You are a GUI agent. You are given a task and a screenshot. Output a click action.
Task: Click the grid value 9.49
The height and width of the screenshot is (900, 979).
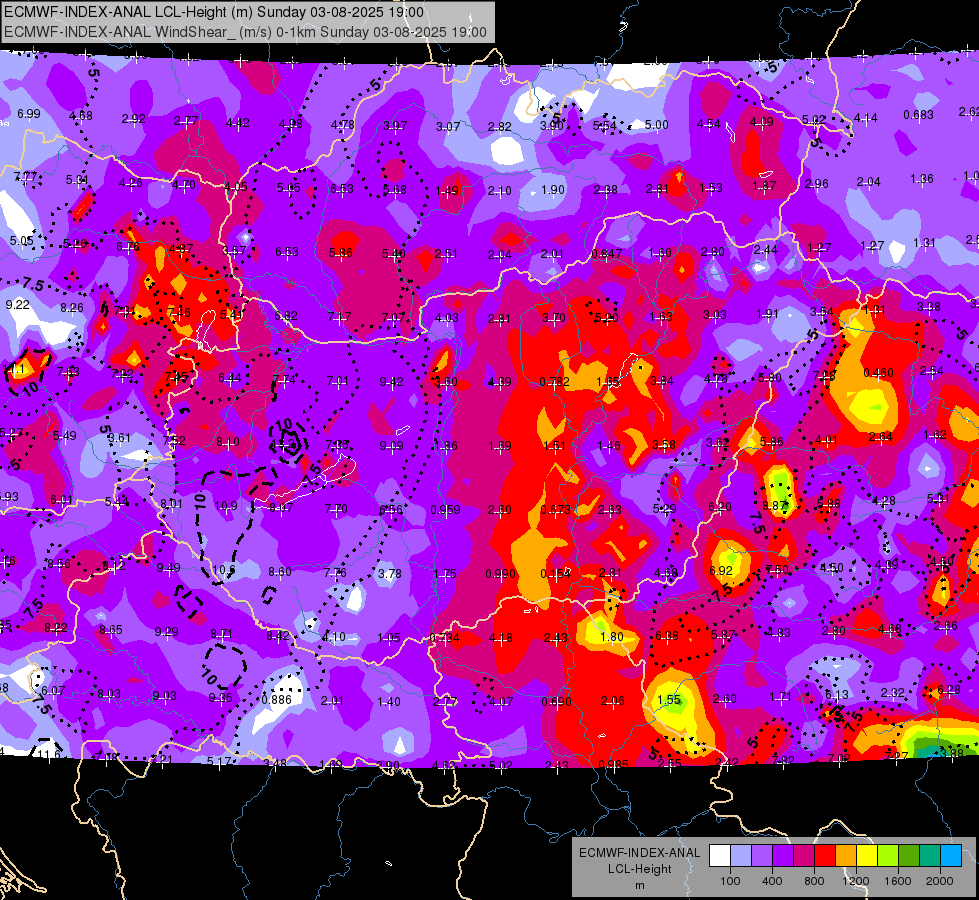tap(169, 568)
